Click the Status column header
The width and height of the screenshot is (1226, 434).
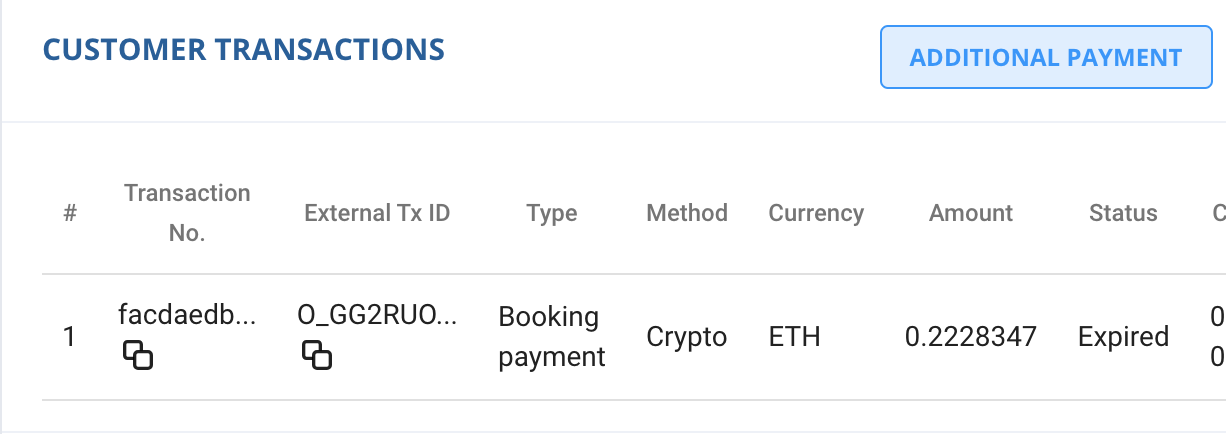click(1123, 213)
